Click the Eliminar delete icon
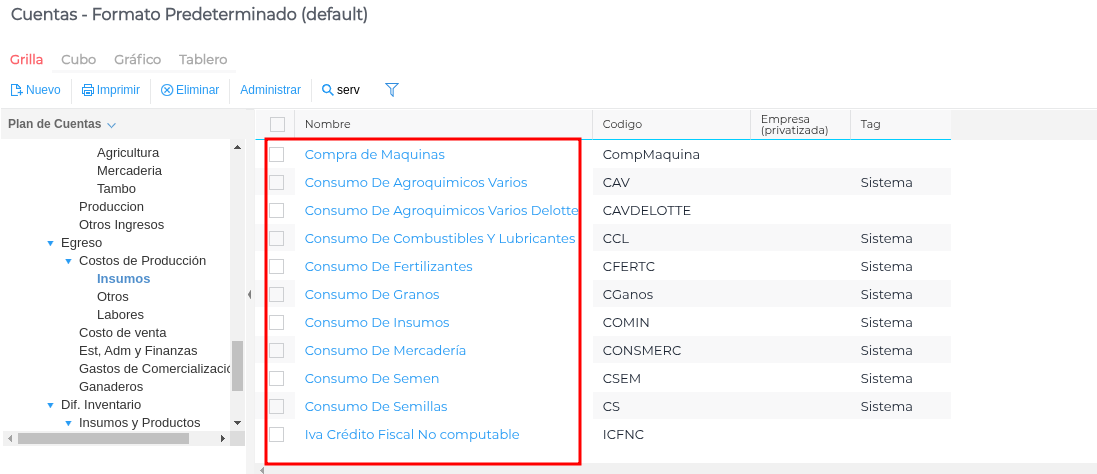The height and width of the screenshot is (474, 1097). coord(167,90)
